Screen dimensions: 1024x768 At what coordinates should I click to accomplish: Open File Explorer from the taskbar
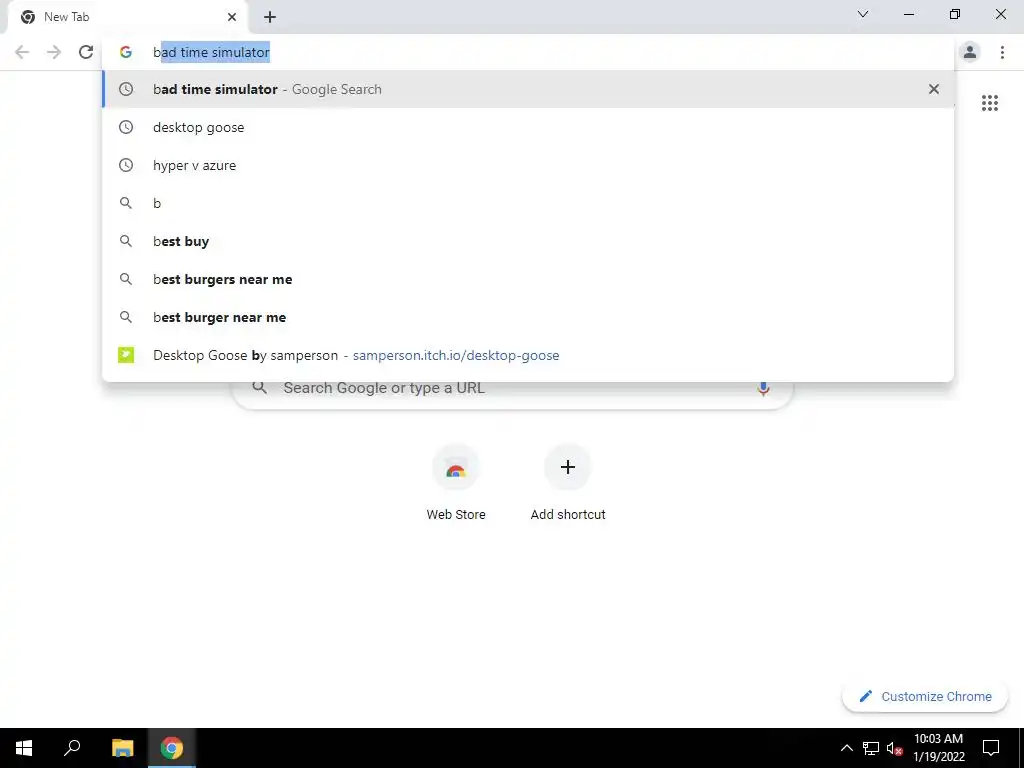[x=122, y=748]
